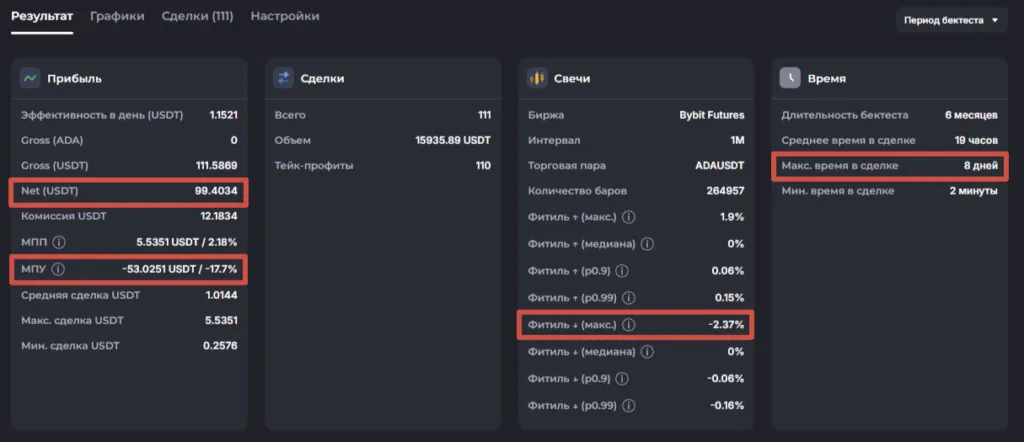Open the Период бектеста dropdown

(951, 20)
